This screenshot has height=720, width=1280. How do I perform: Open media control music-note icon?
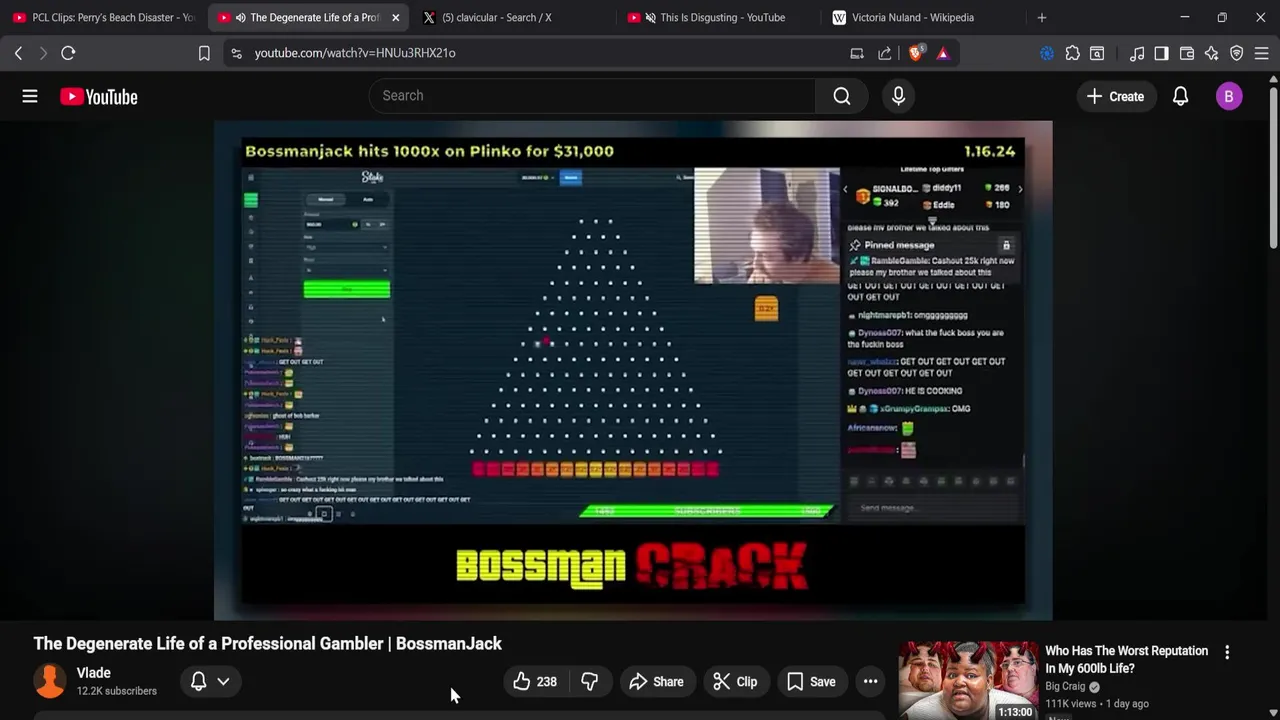click(x=1137, y=53)
